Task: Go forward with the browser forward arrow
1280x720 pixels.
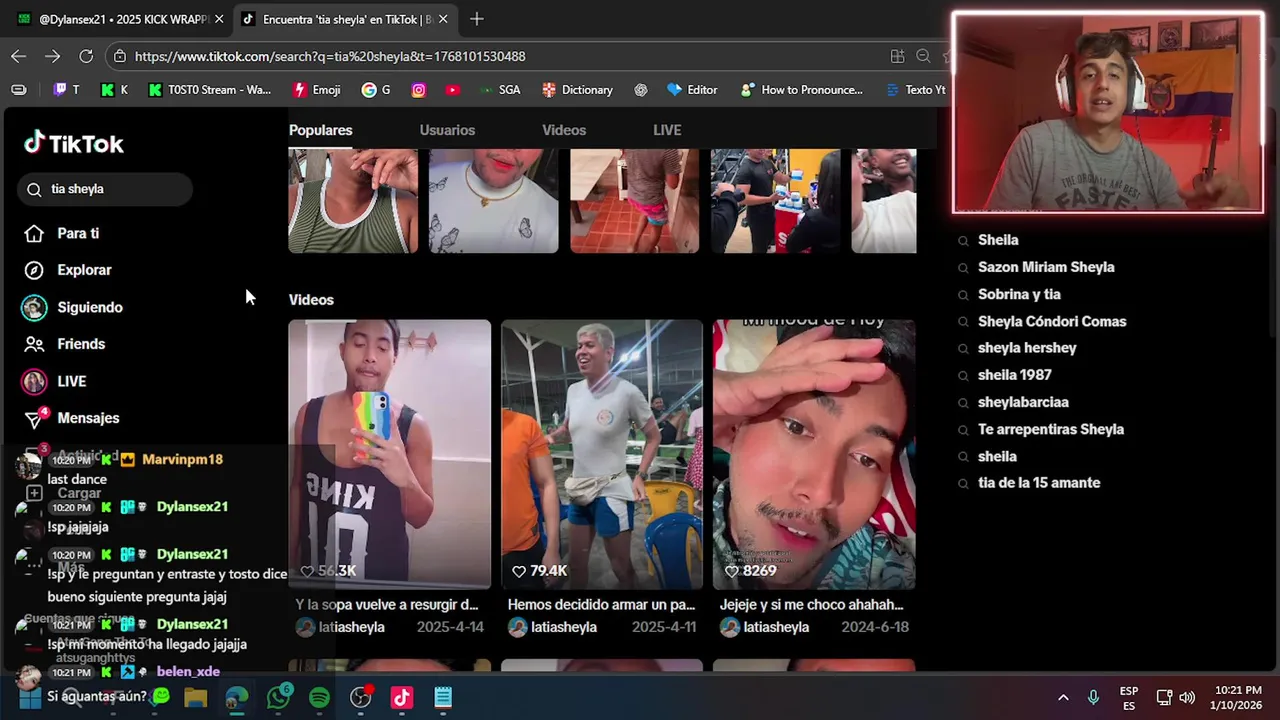Action: coord(52,56)
